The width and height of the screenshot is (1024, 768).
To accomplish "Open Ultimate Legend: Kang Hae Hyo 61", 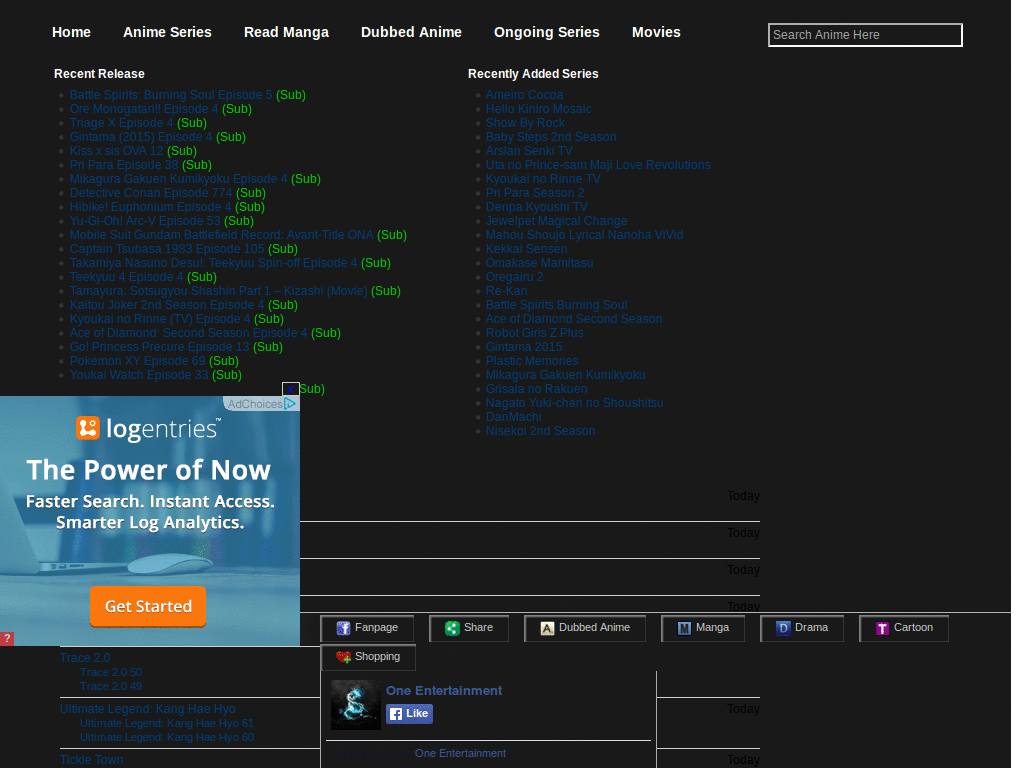I will coord(167,724).
